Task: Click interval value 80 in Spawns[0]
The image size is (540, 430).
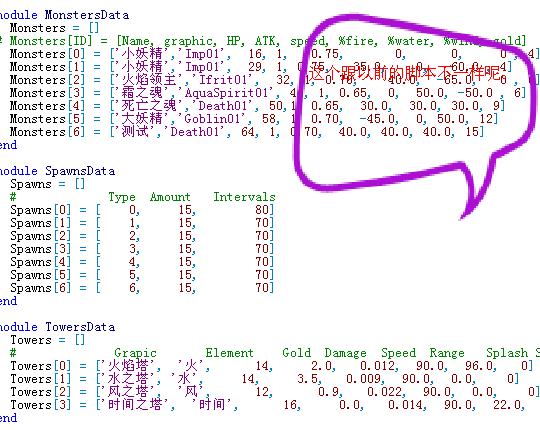Action: pyautogui.click(x=262, y=210)
